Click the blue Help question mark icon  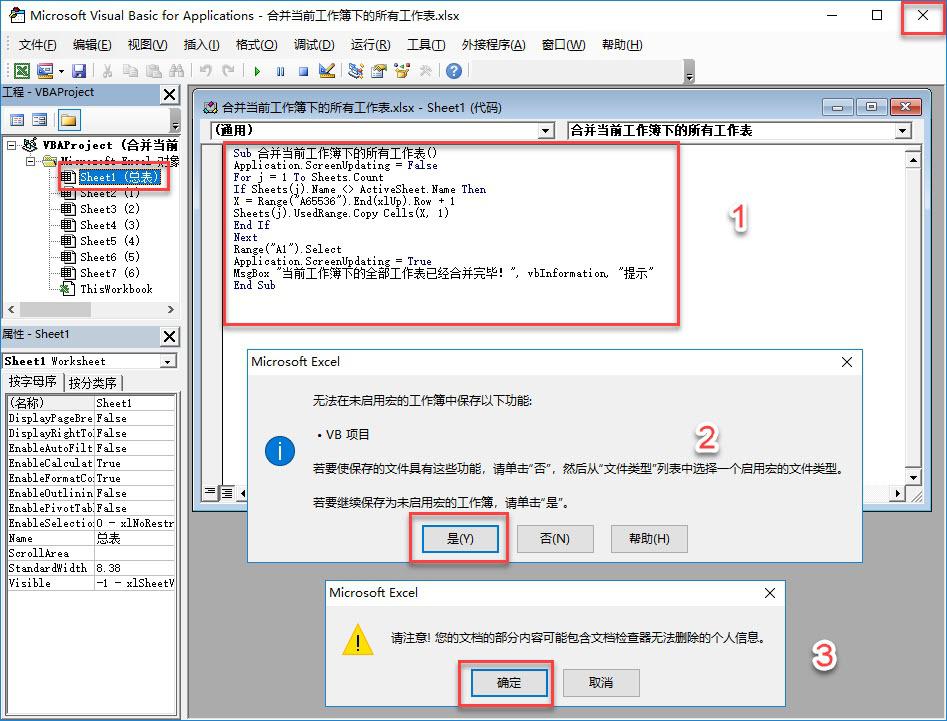454,71
